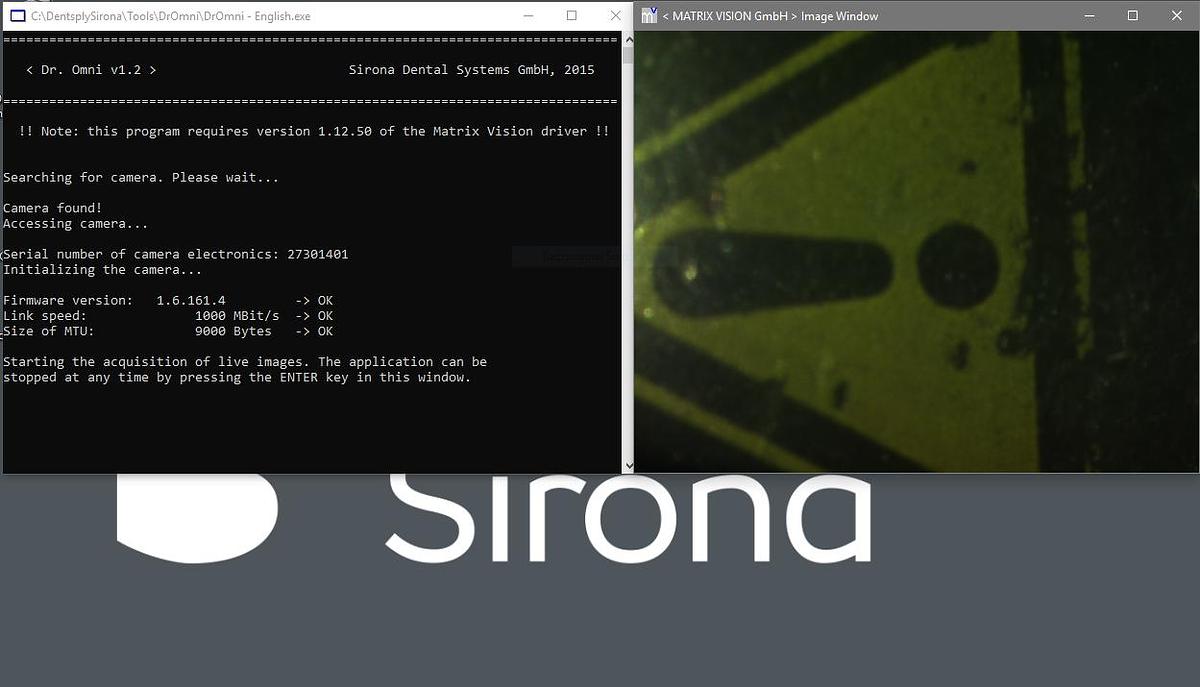The height and width of the screenshot is (687, 1200).
Task: Click the console vertical scrollbar track
Action: [629, 250]
